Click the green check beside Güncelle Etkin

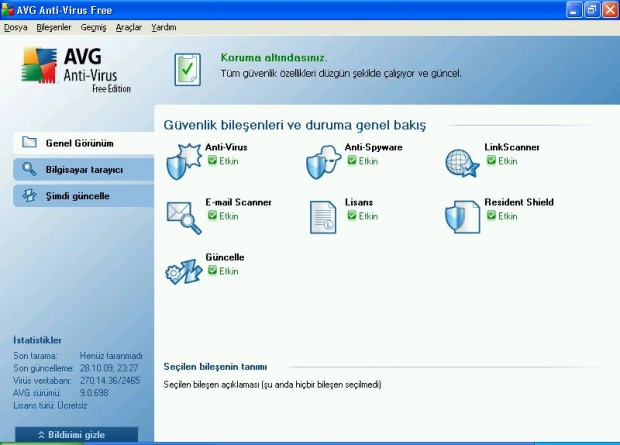point(212,270)
